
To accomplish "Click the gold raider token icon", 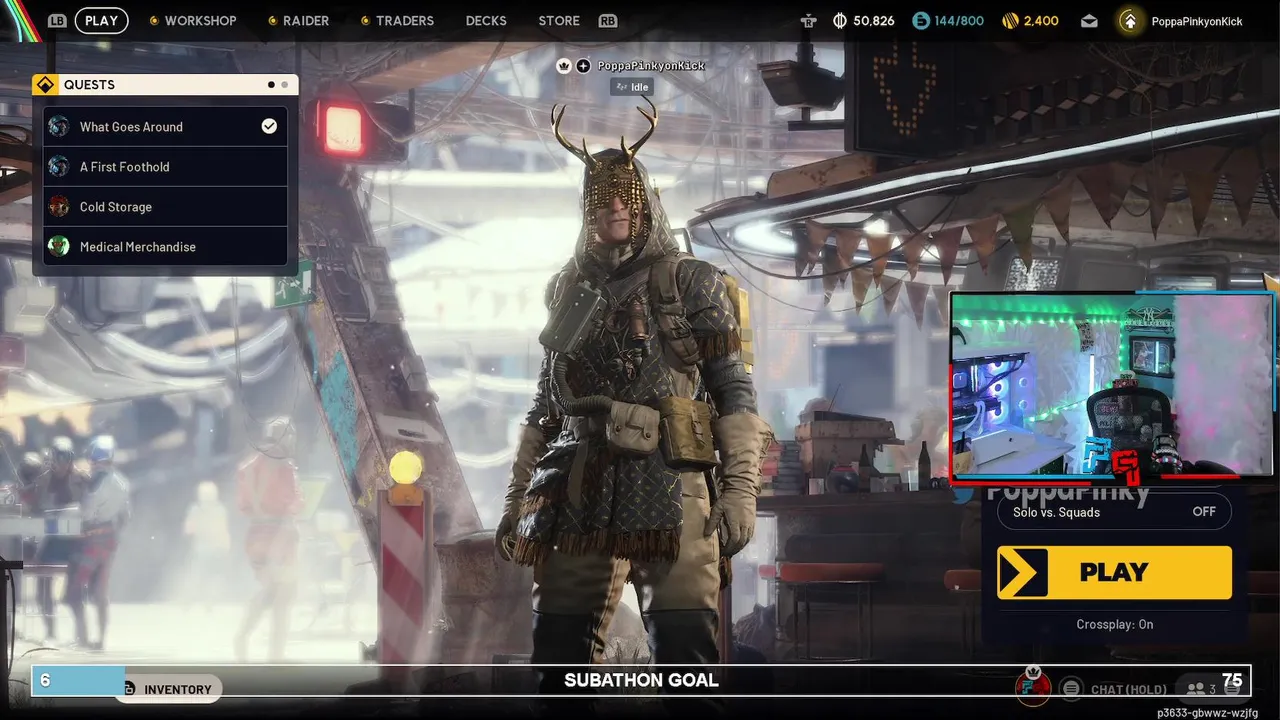I will tap(1010, 20).
